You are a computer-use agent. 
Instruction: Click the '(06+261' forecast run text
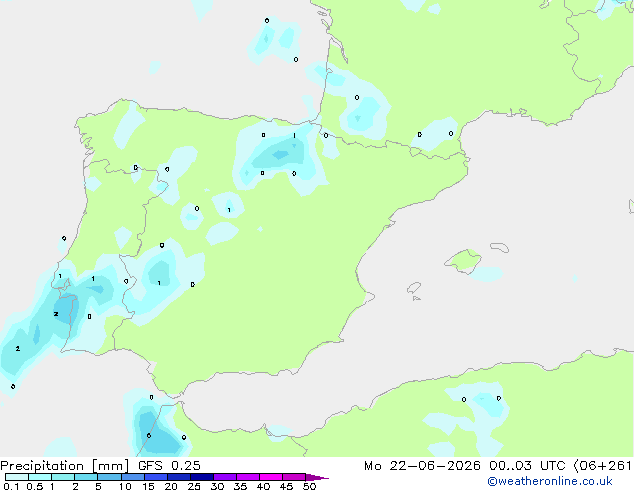pos(603,466)
